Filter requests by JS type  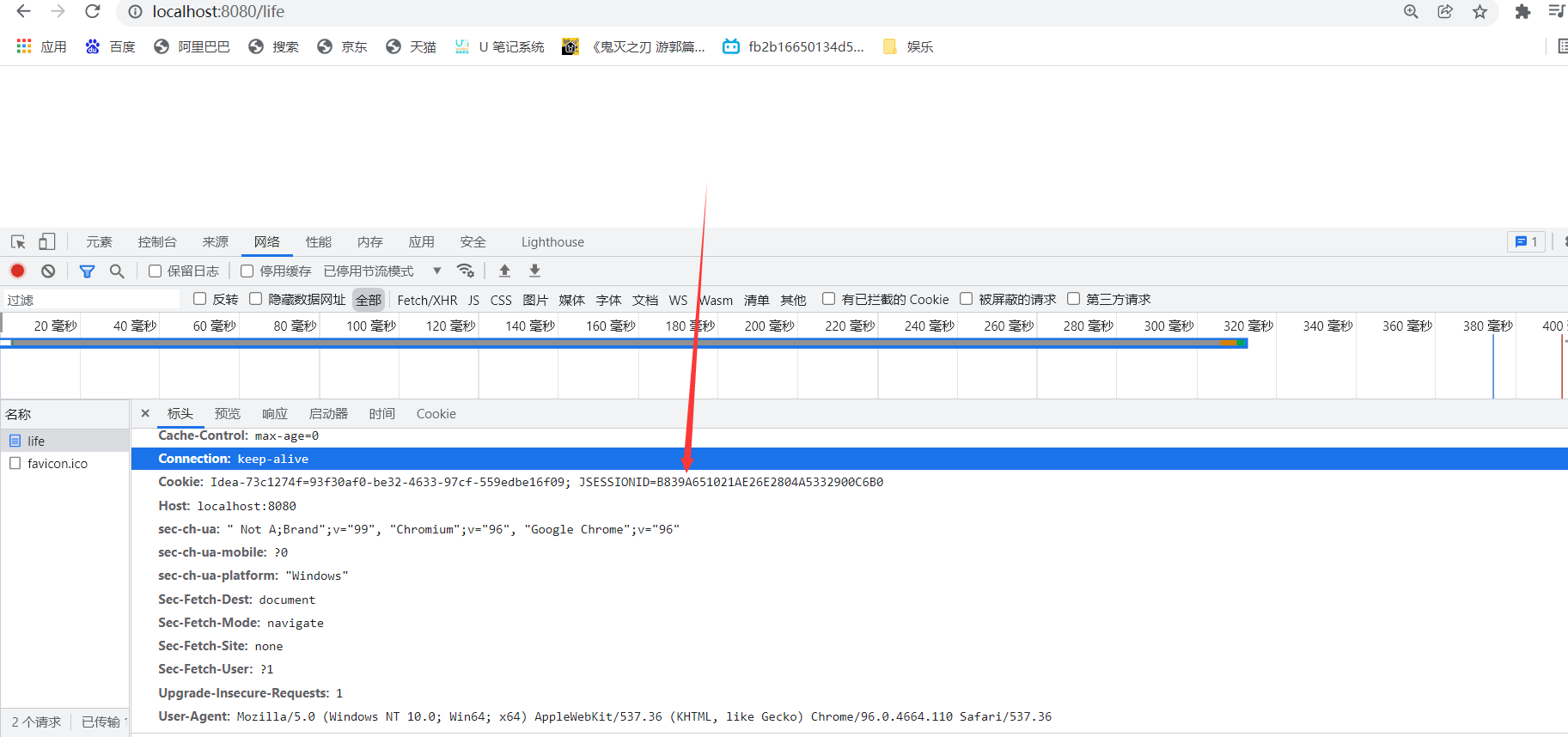click(474, 300)
